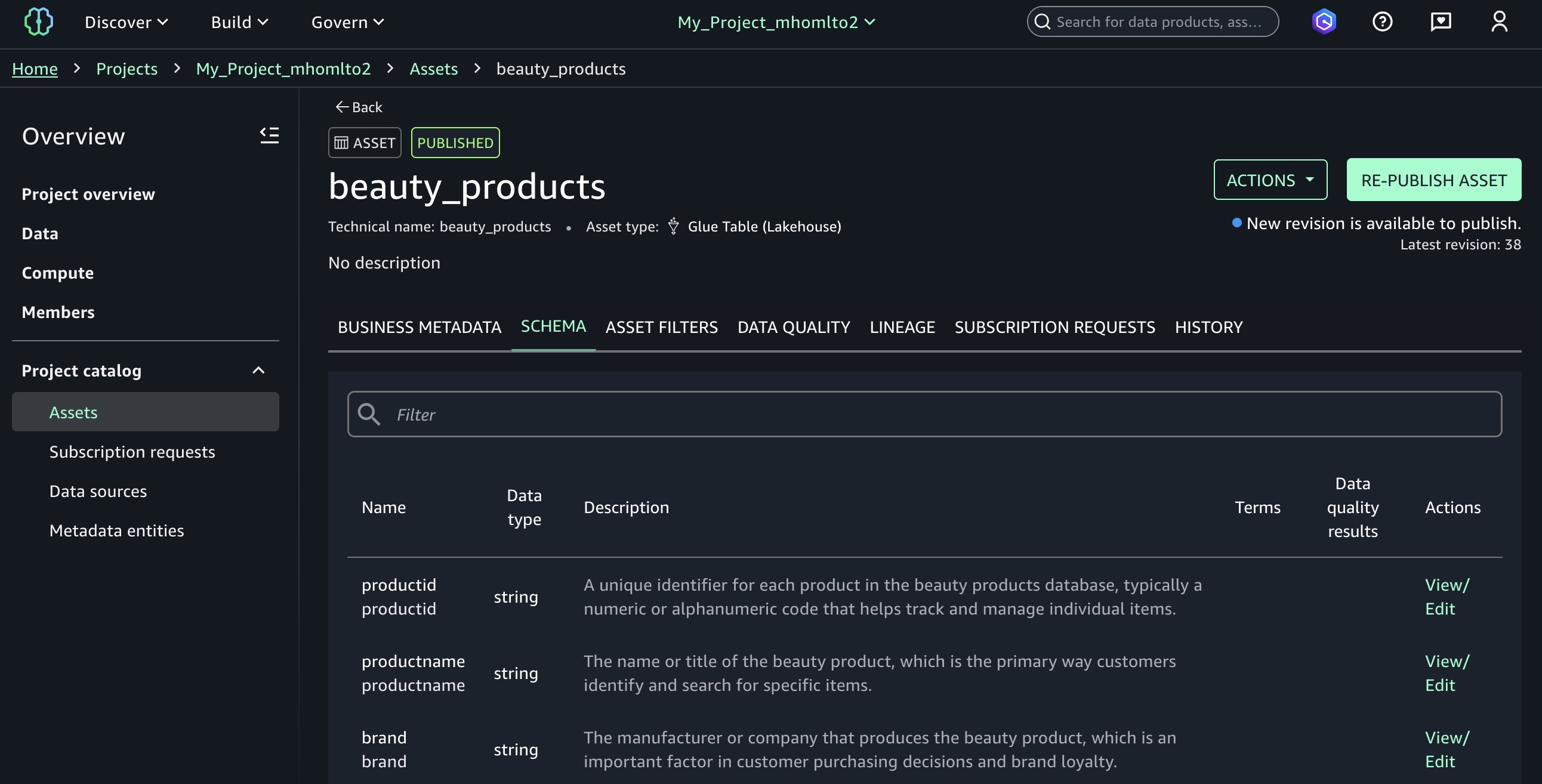1542x784 pixels.
Task: Switch to the DATA QUALITY tab
Action: pyautogui.click(x=793, y=327)
